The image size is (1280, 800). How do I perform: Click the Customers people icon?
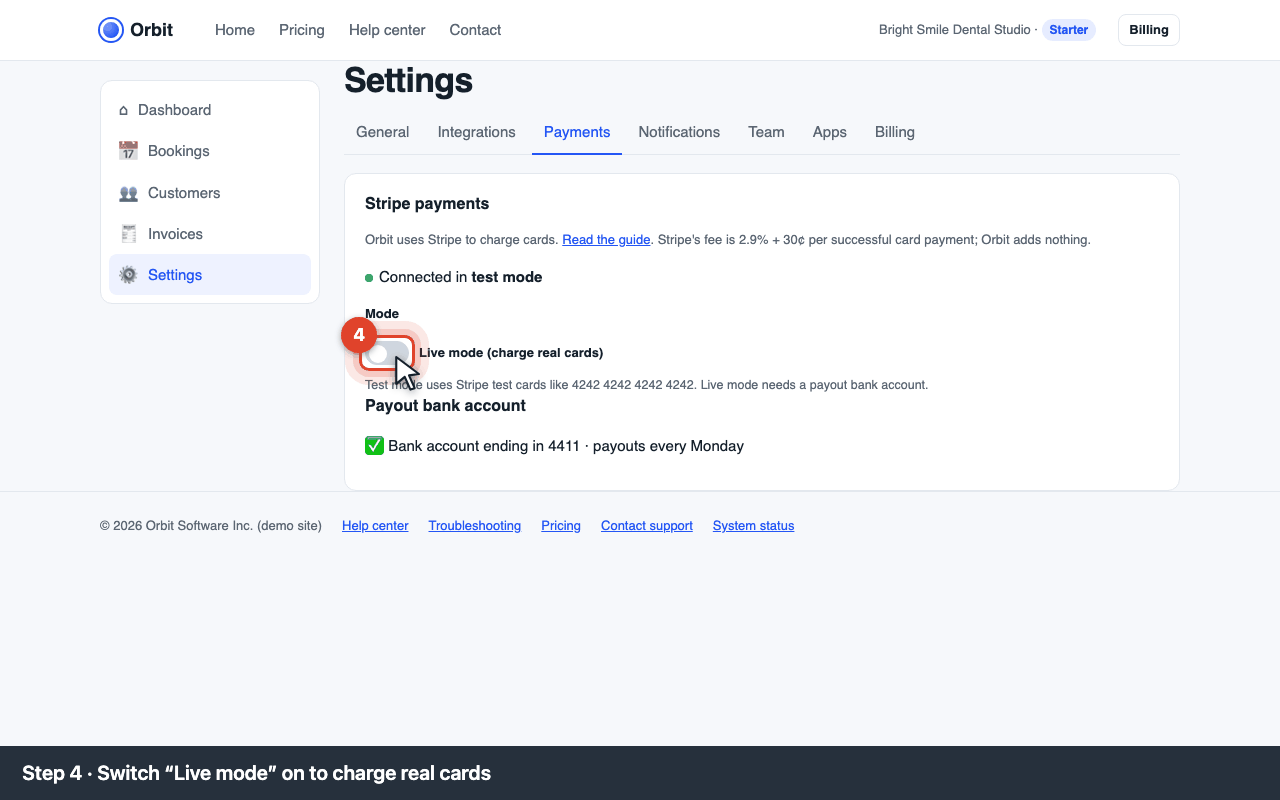coord(128,193)
